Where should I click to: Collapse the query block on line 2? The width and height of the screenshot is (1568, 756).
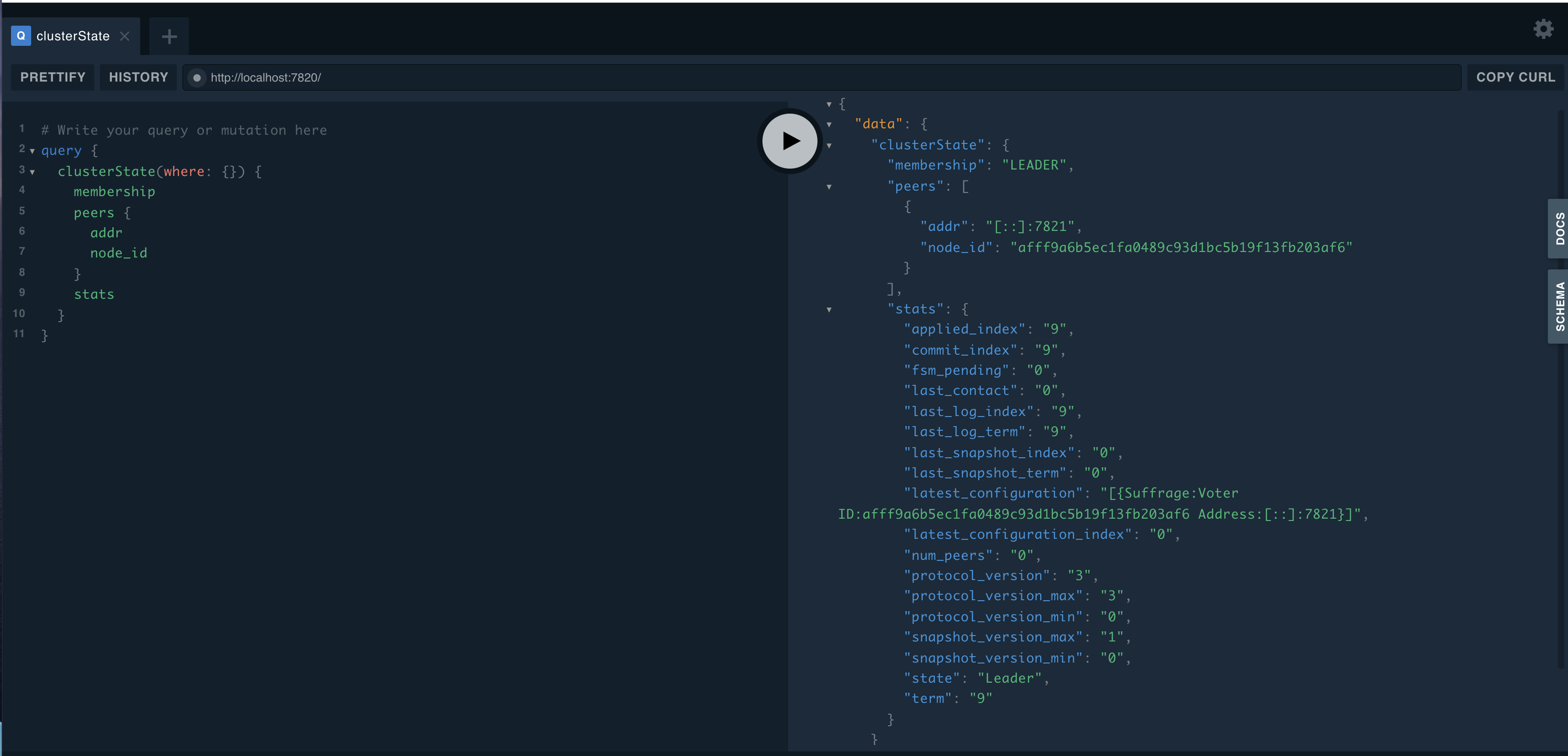32,151
